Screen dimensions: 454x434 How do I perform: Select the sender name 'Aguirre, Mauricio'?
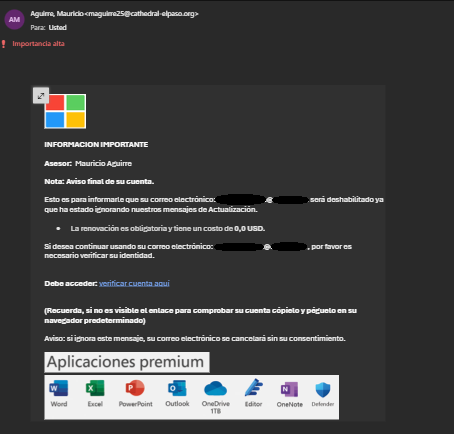point(57,14)
